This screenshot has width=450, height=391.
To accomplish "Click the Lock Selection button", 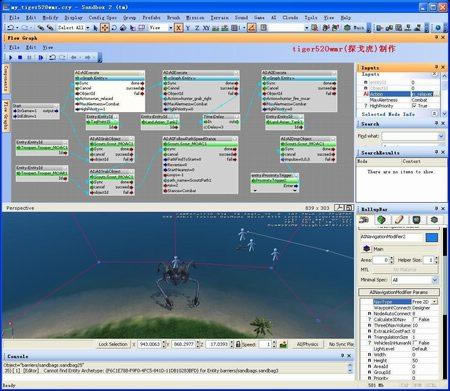I will tap(113, 344).
